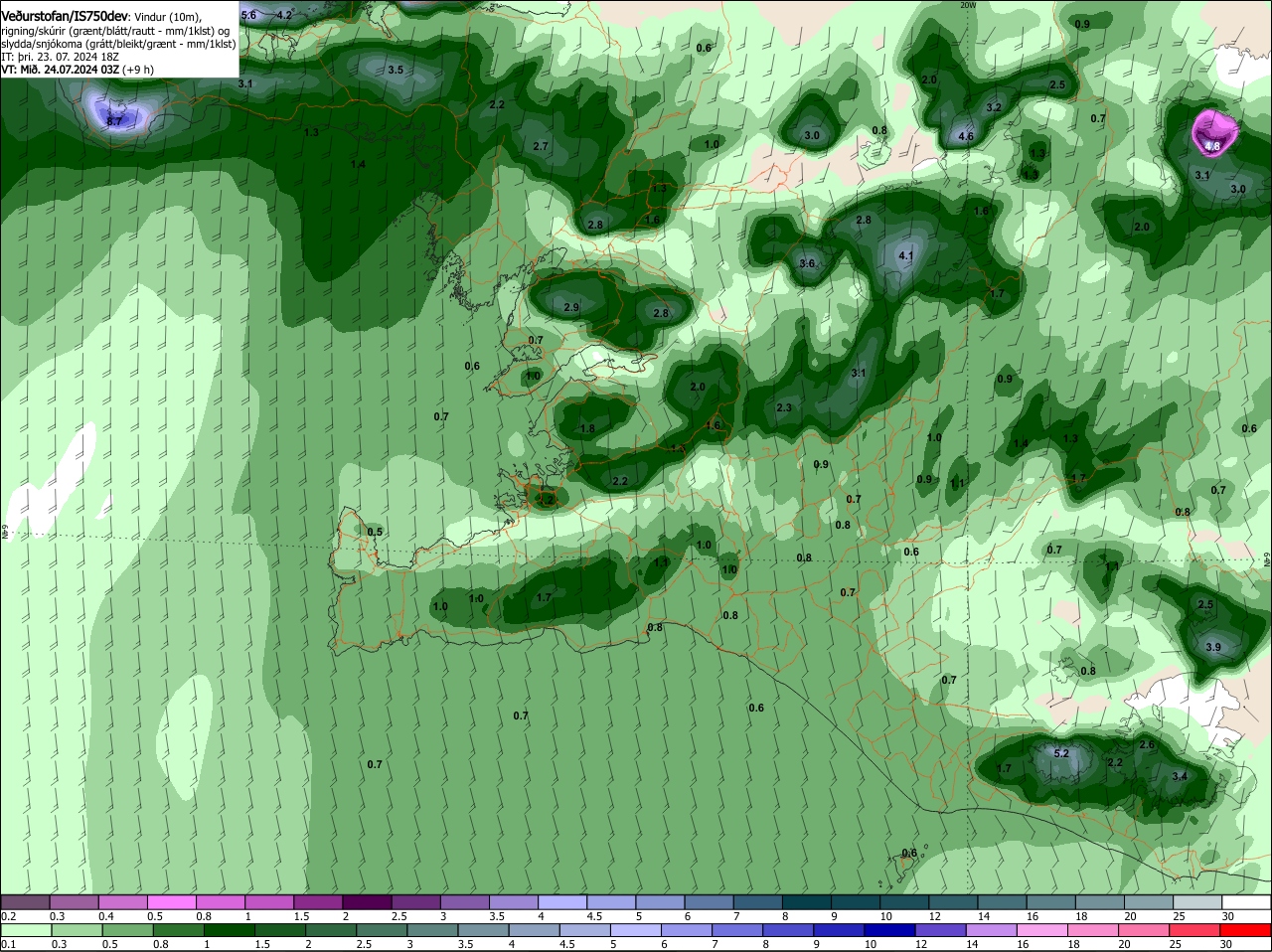
Task: Click the 20W longitude label at the top
Action: (x=968, y=5)
